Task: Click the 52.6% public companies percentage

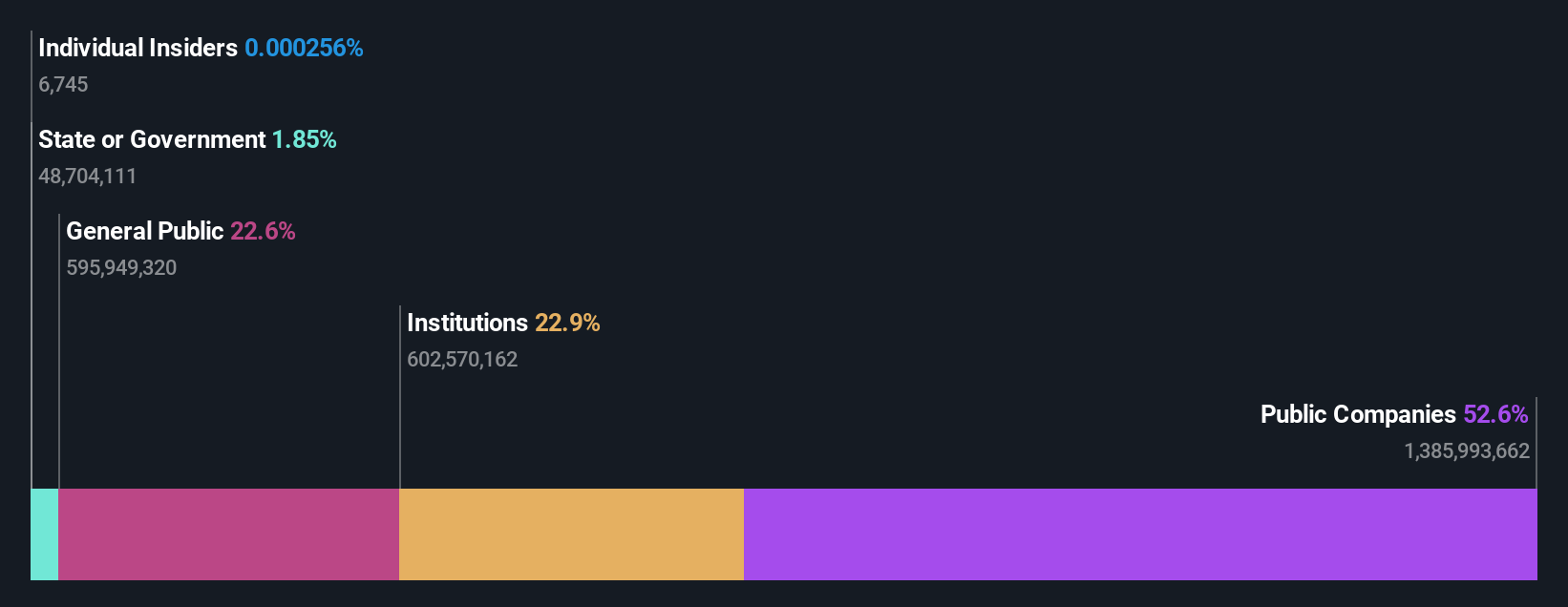Action: (x=1495, y=414)
